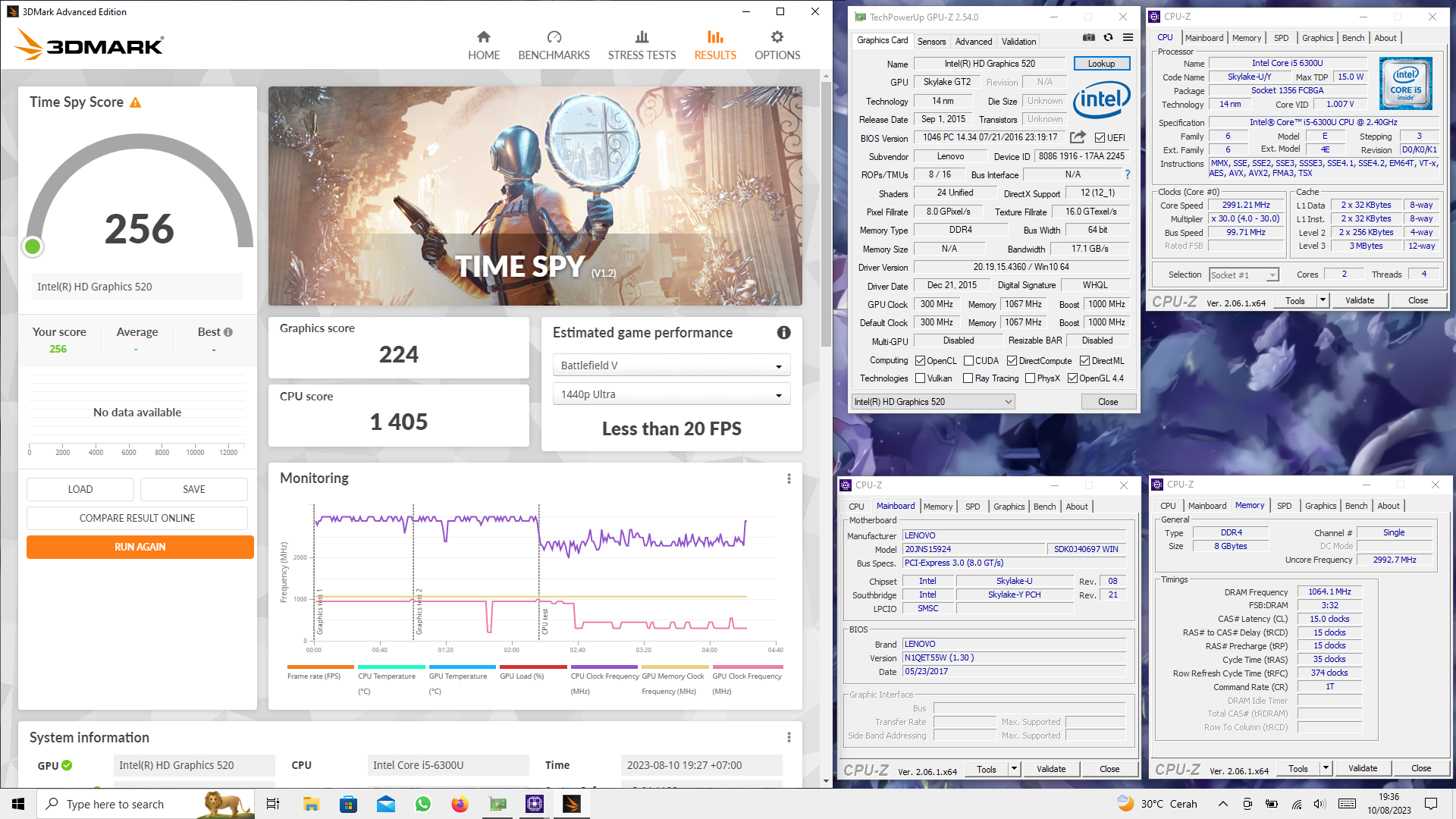Click the Frame rate (FPS) legend color bar
The image size is (1456, 819).
click(x=320, y=667)
